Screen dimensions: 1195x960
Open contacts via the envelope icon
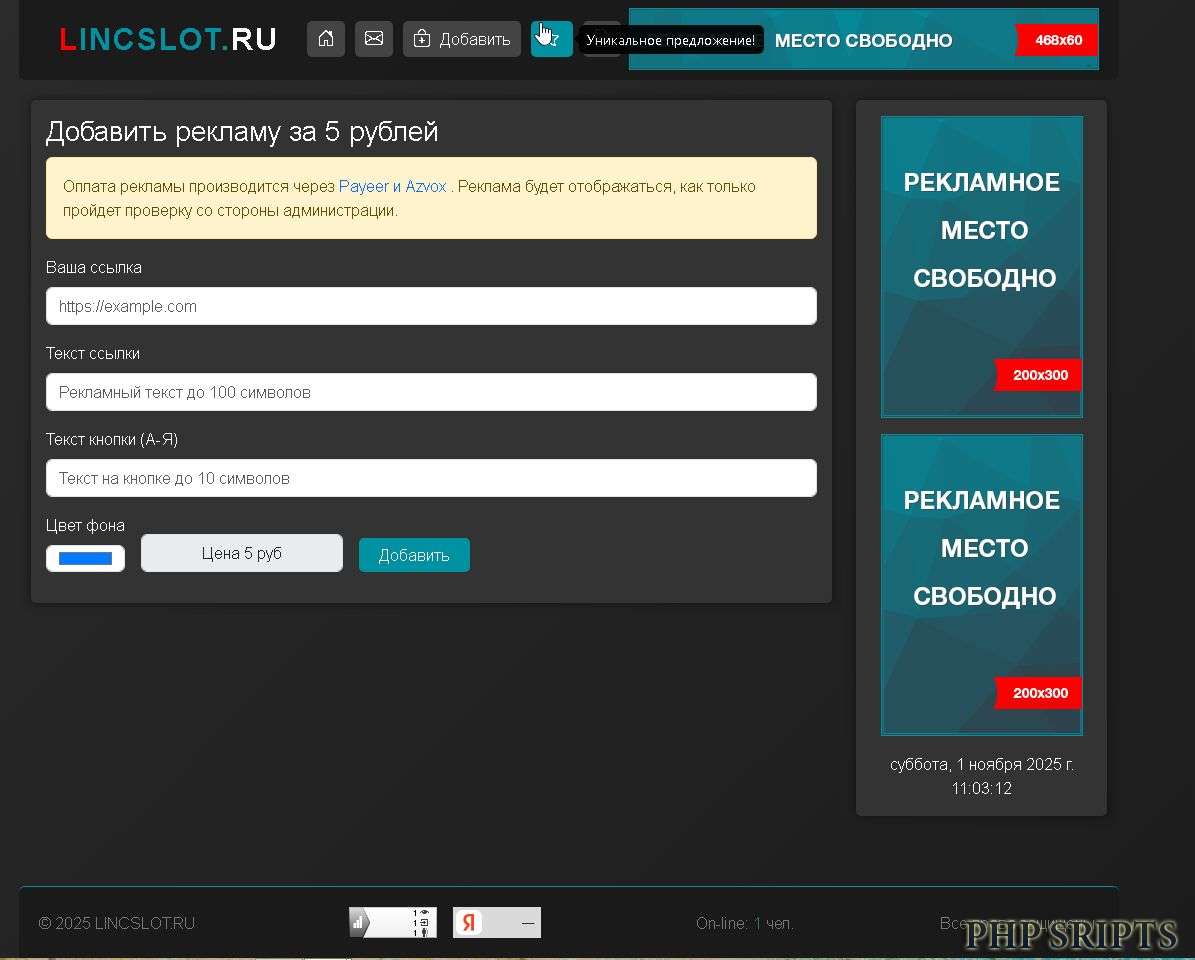pos(373,39)
